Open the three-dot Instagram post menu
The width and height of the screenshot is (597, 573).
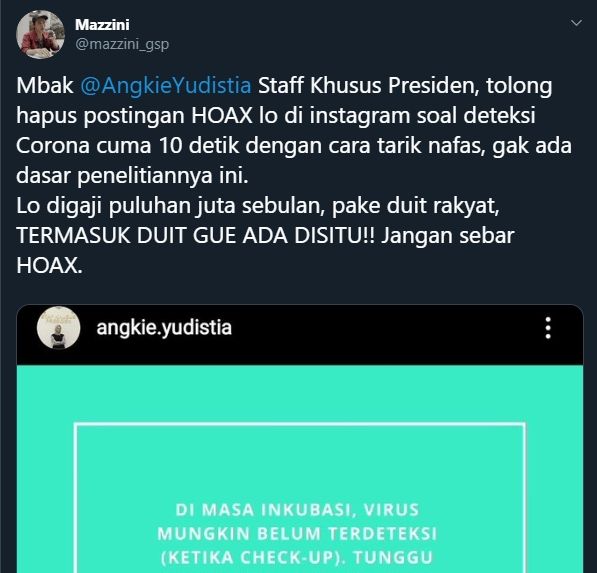548,327
